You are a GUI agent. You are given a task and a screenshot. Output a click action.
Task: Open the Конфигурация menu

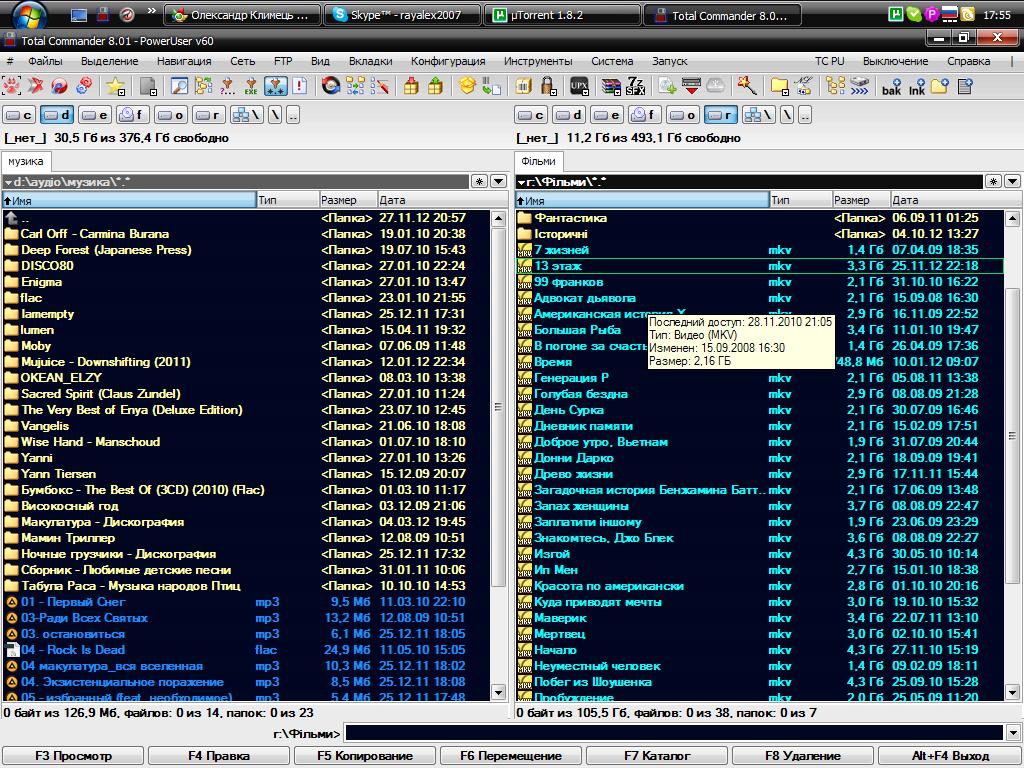[448, 61]
